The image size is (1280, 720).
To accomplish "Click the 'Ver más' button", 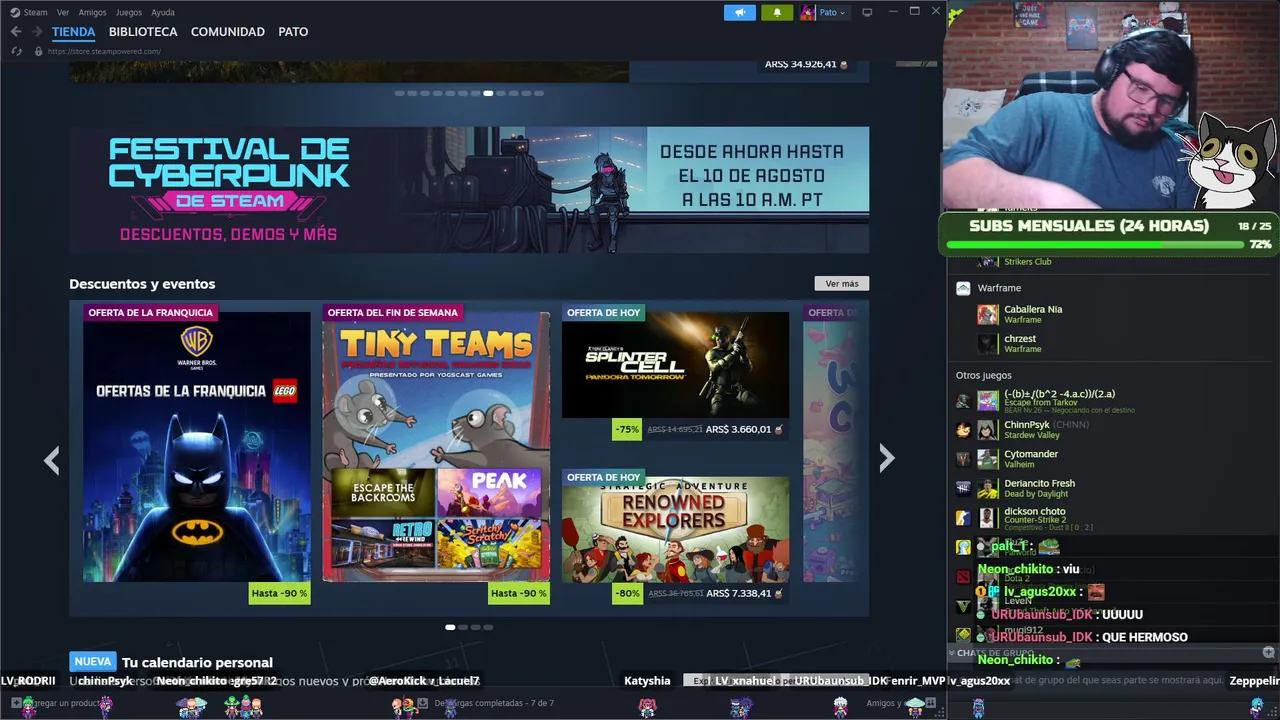I will click(842, 284).
